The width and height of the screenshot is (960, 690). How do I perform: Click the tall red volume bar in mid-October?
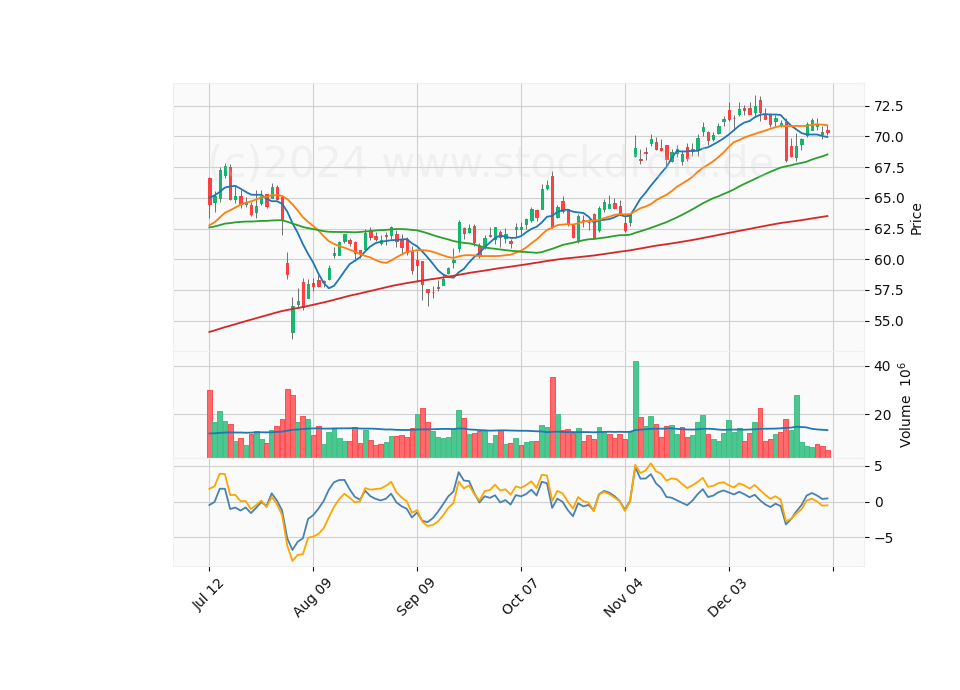click(553, 417)
